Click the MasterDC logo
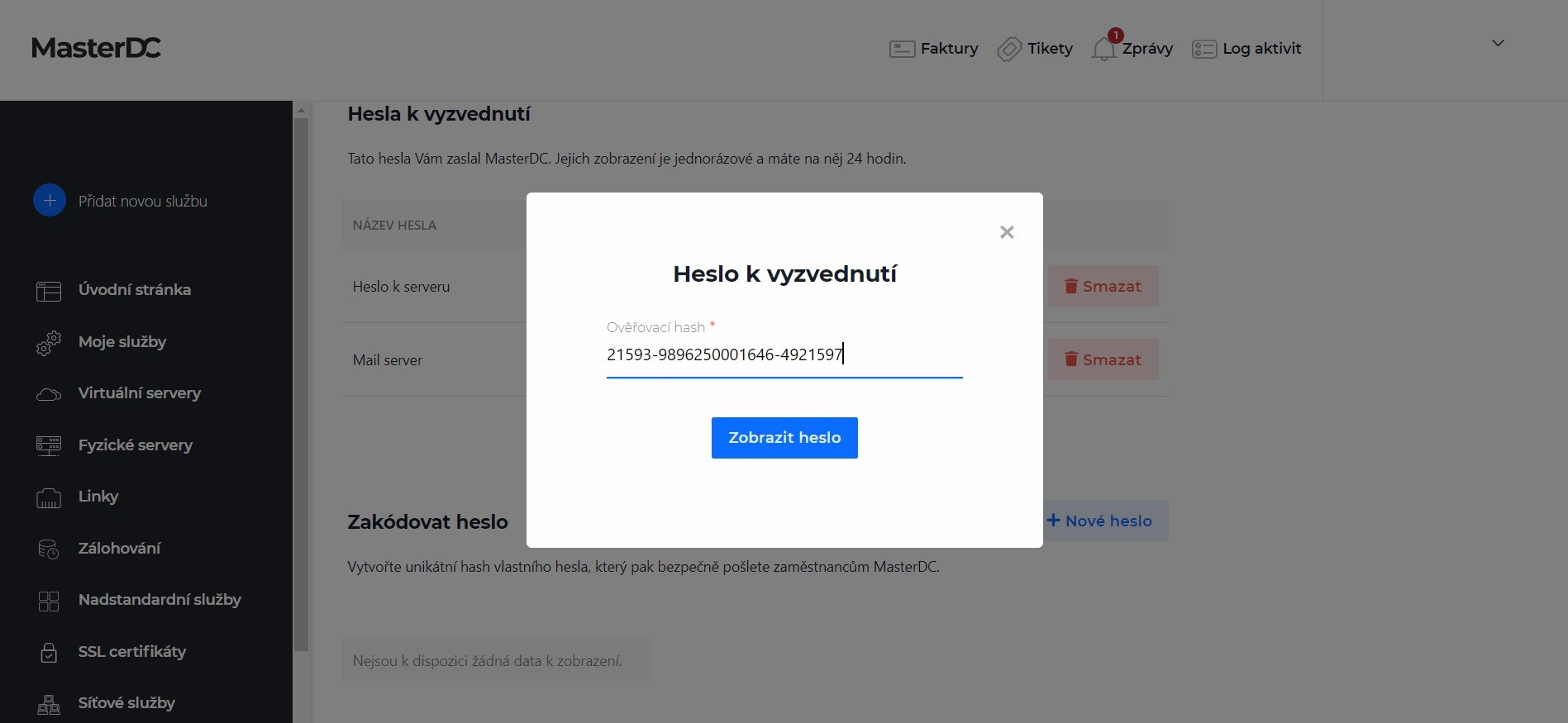This screenshot has height=723, width=1568. pos(96,48)
